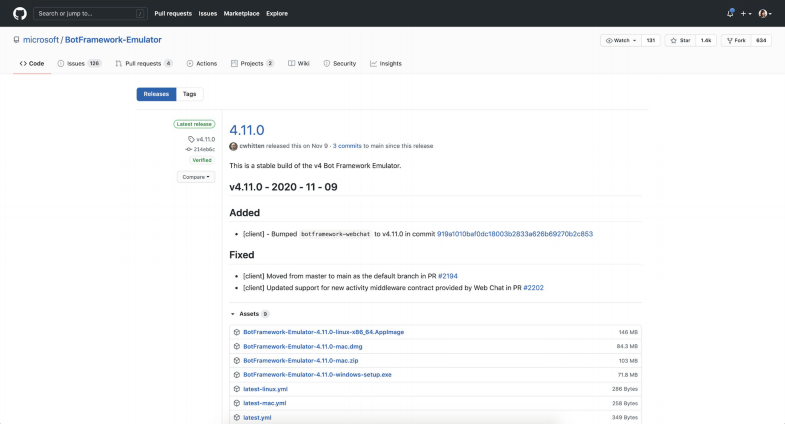This screenshot has width=785, height=424.
Task: View the 1.4k stargazers count
Action: pyautogui.click(x=706, y=41)
